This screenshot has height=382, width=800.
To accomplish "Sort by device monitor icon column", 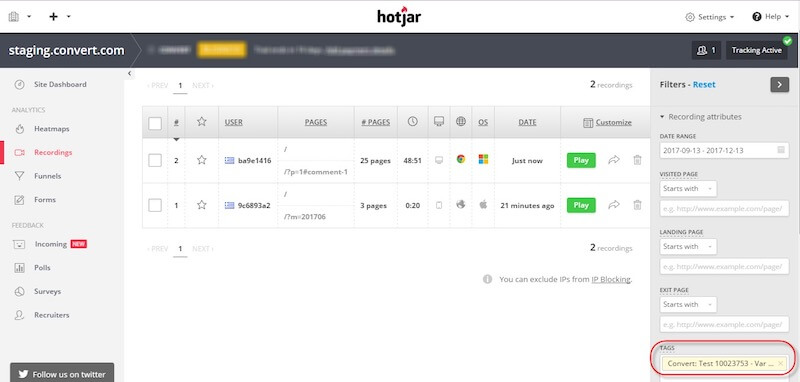I will click(x=439, y=121).
